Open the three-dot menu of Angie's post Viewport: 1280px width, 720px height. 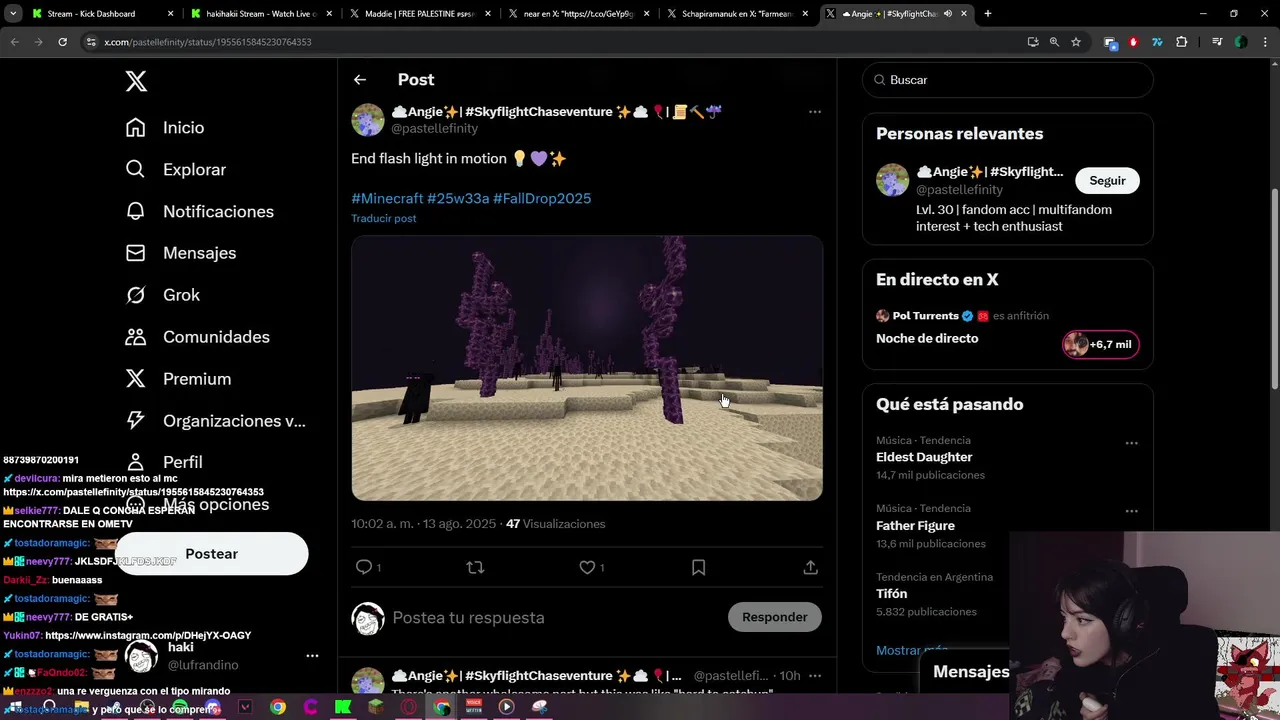tap(815, 112)
